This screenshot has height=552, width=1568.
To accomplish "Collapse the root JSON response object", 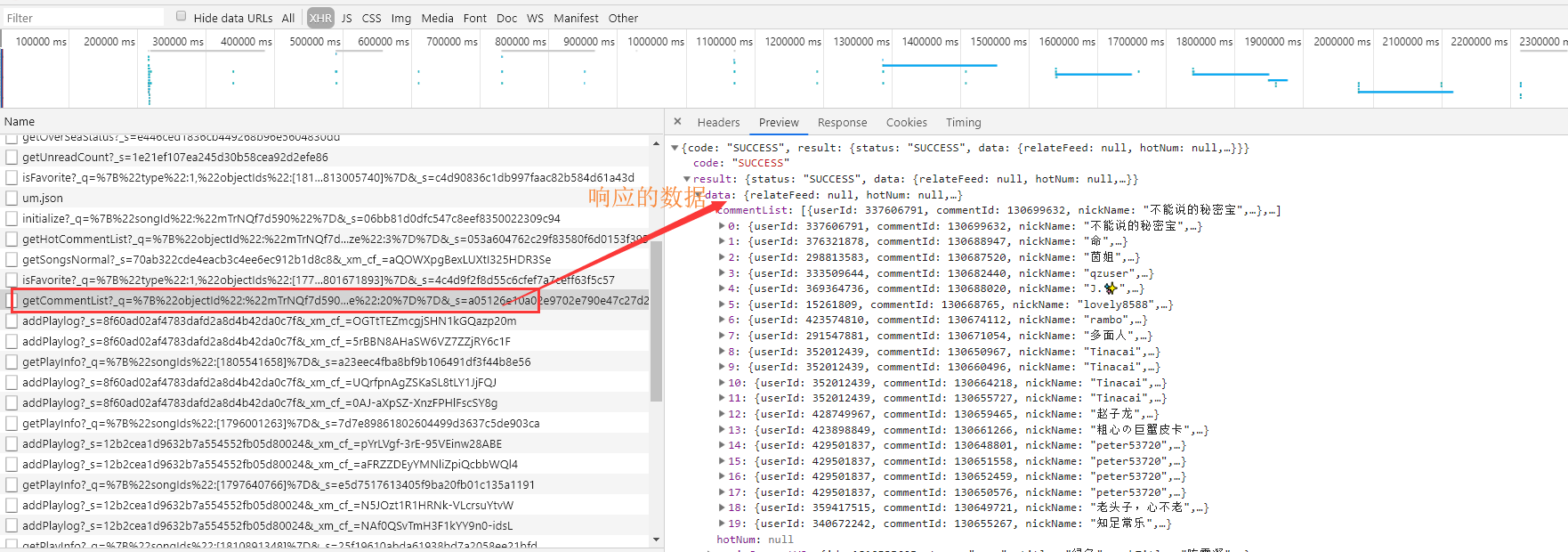I will (675, 148).
